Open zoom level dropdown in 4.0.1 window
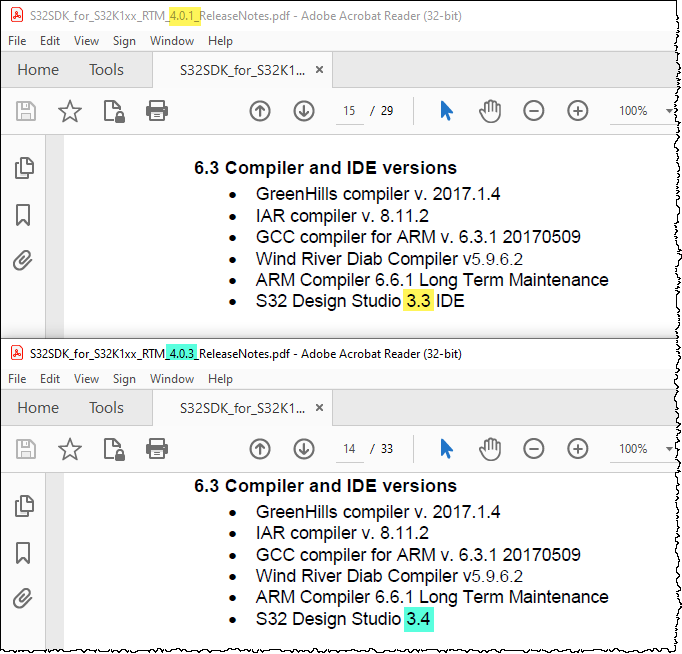 coord(669,111)
